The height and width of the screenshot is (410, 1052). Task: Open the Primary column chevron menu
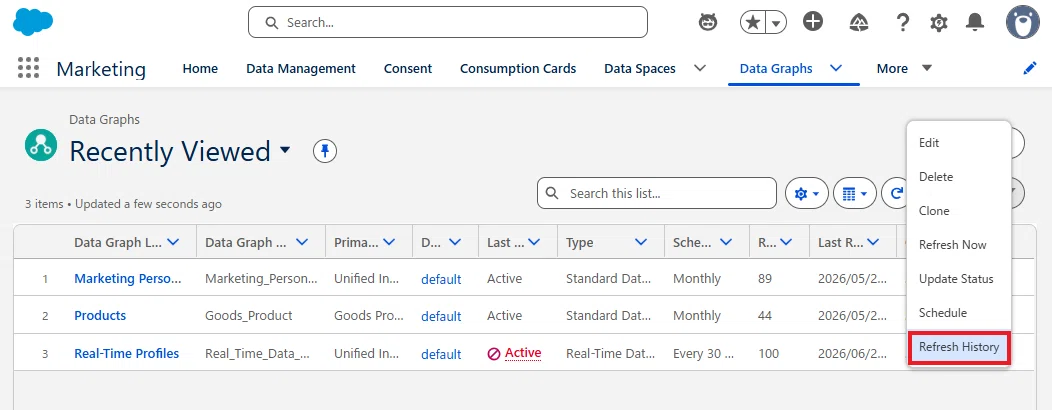(x=388, y=242)
